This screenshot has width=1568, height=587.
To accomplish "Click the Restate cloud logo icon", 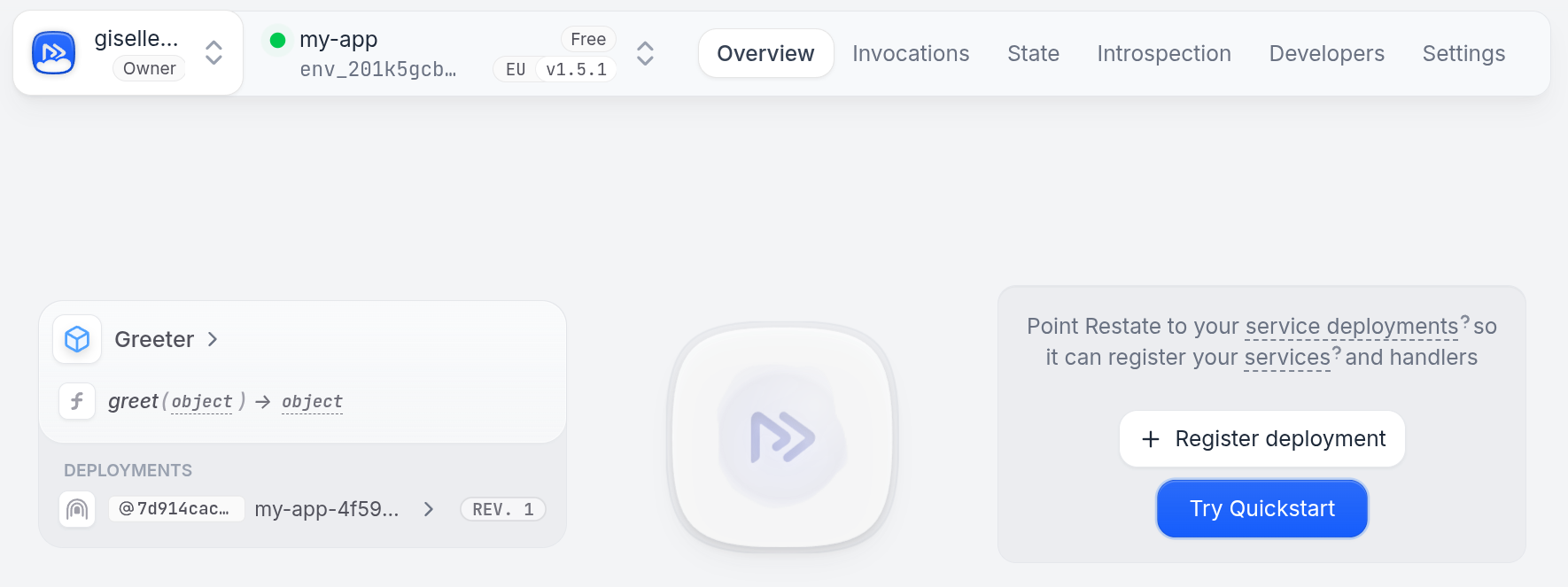I will pyautogui.click(x=53, y=53).
